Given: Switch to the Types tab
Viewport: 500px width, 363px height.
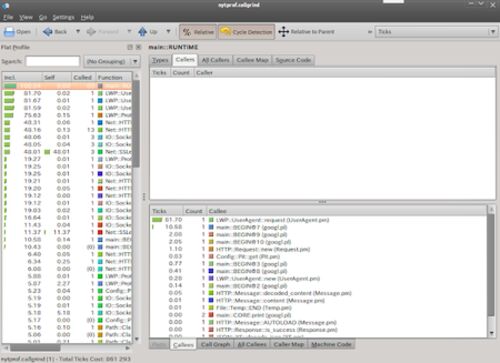Looking at the screenshot, I should pyautogui.click(x=160, y=60).
